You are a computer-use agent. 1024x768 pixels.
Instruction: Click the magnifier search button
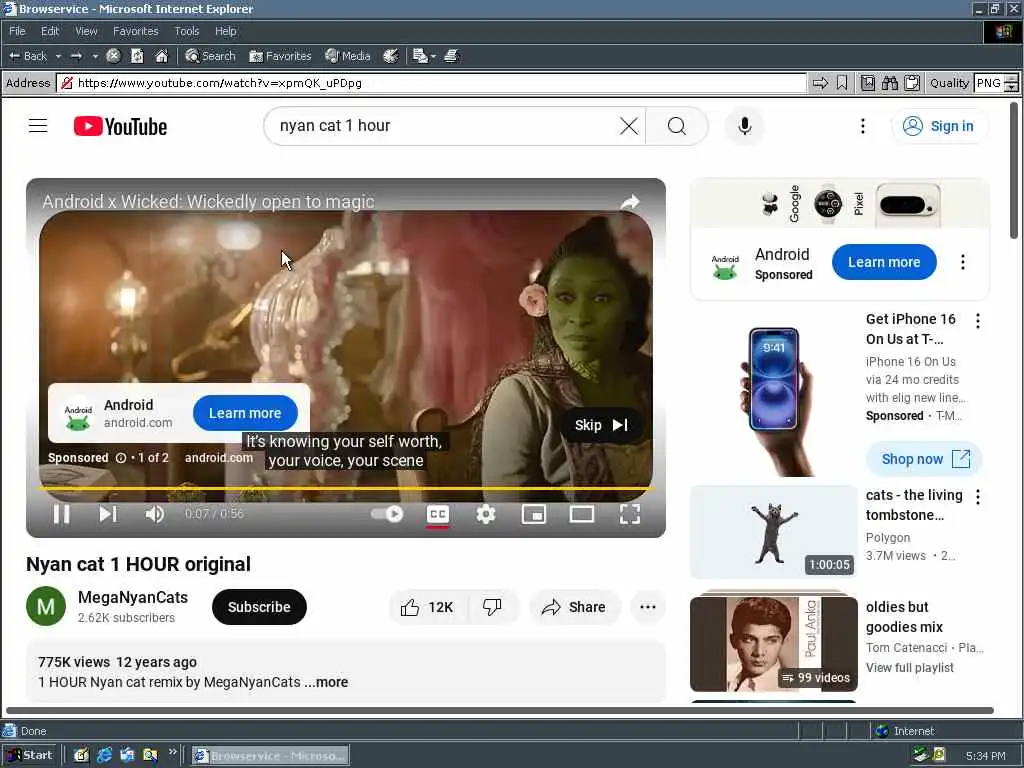[x=677, y=126]
